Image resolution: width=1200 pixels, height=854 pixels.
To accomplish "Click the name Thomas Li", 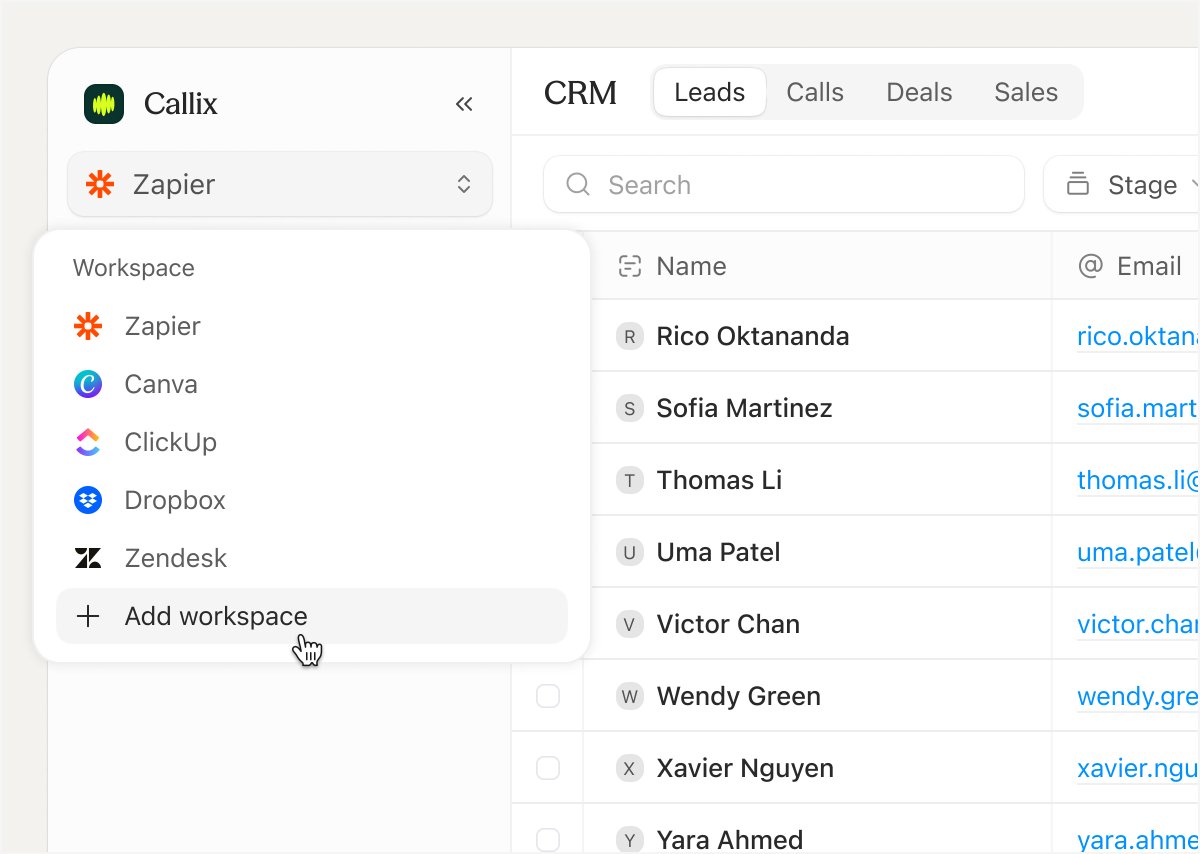I will coord(719,480).
